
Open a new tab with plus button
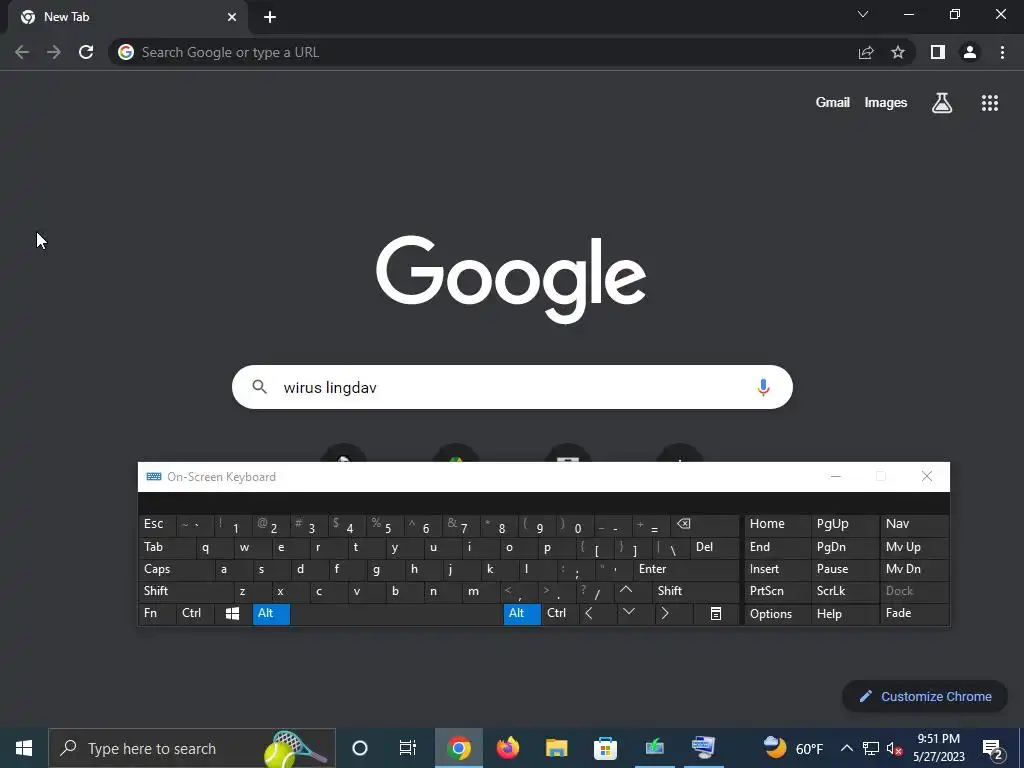pyautogui.click(x=270, y=17)
